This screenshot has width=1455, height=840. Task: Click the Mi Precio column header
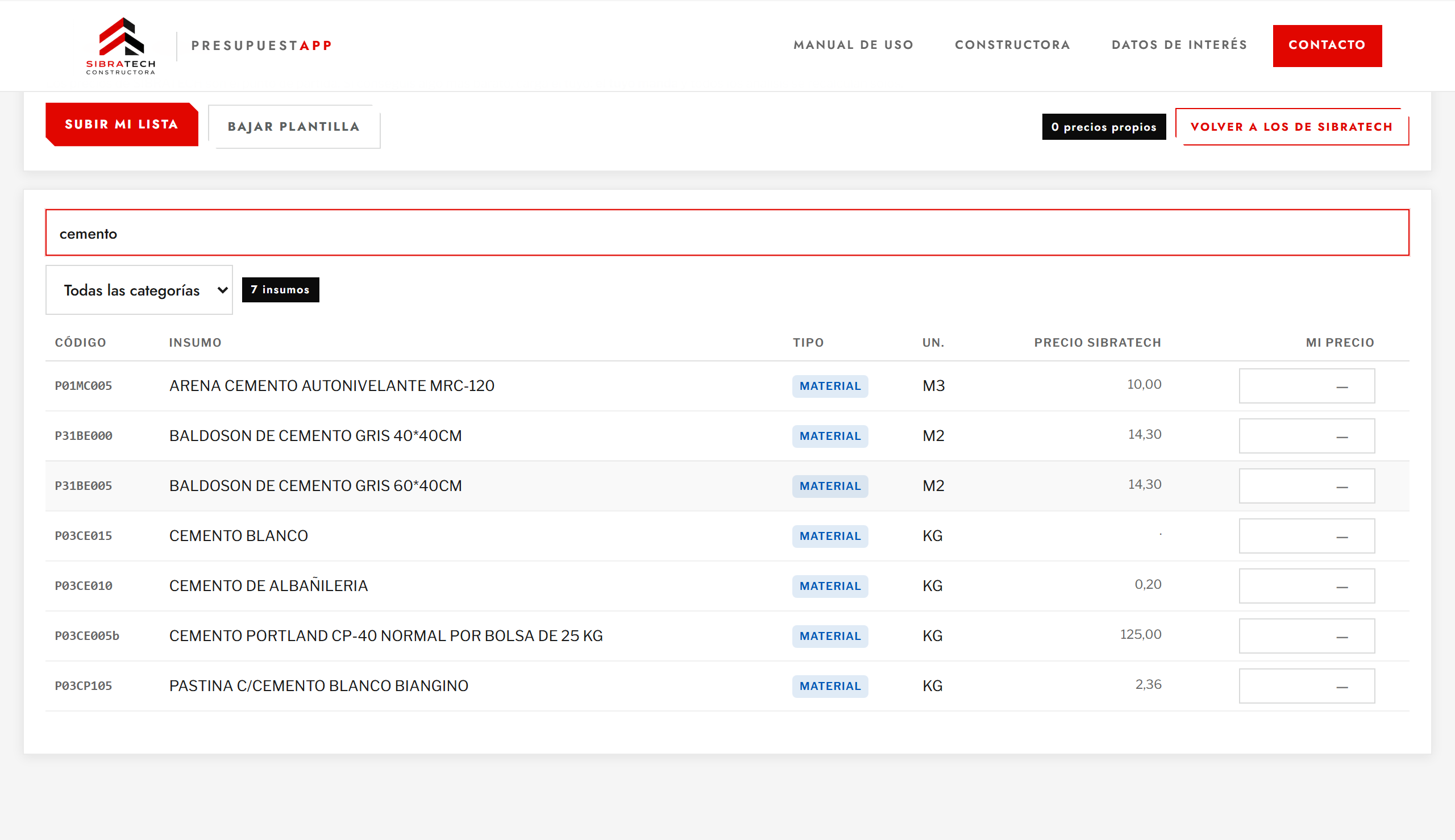[x=1340, y=343]
